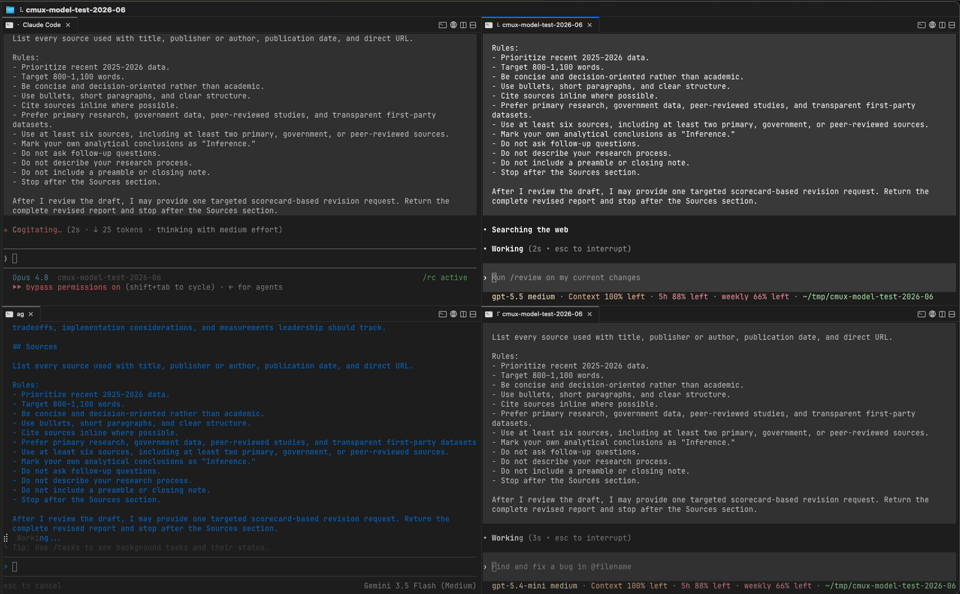Click the 'gpt-5.4-mini medium' status label
Viewport: 960px width, 594px height.
tap(534, 585)
